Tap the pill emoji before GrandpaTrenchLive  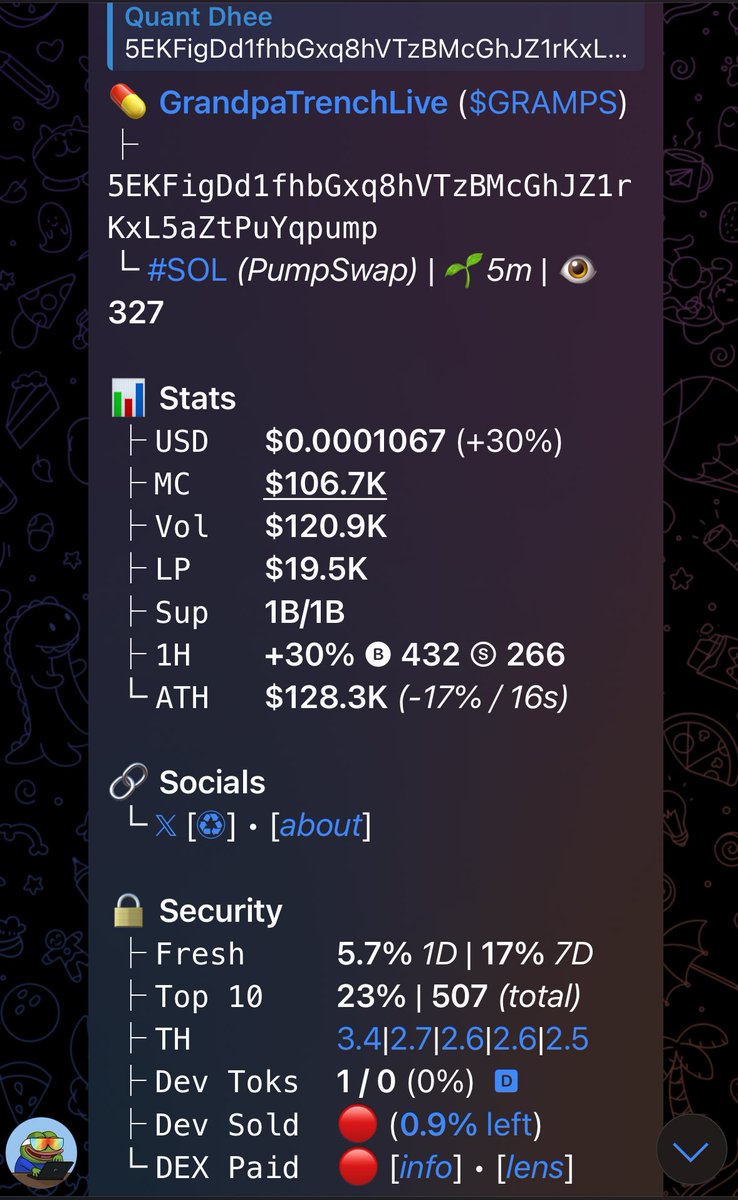[127, 103]
